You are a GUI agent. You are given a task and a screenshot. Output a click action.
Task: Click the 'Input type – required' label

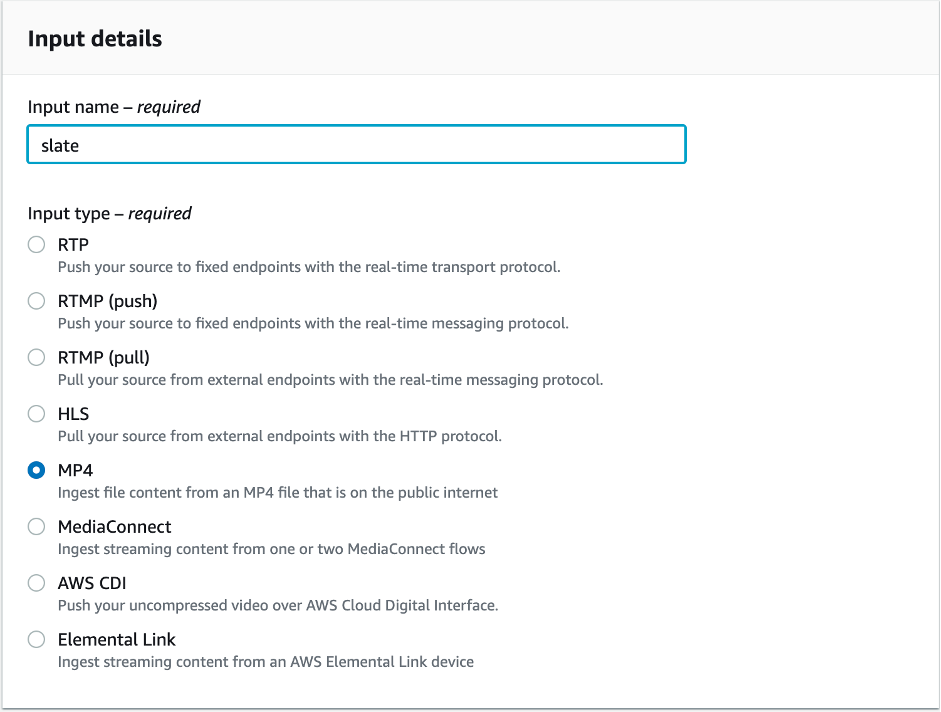(110, 213)
